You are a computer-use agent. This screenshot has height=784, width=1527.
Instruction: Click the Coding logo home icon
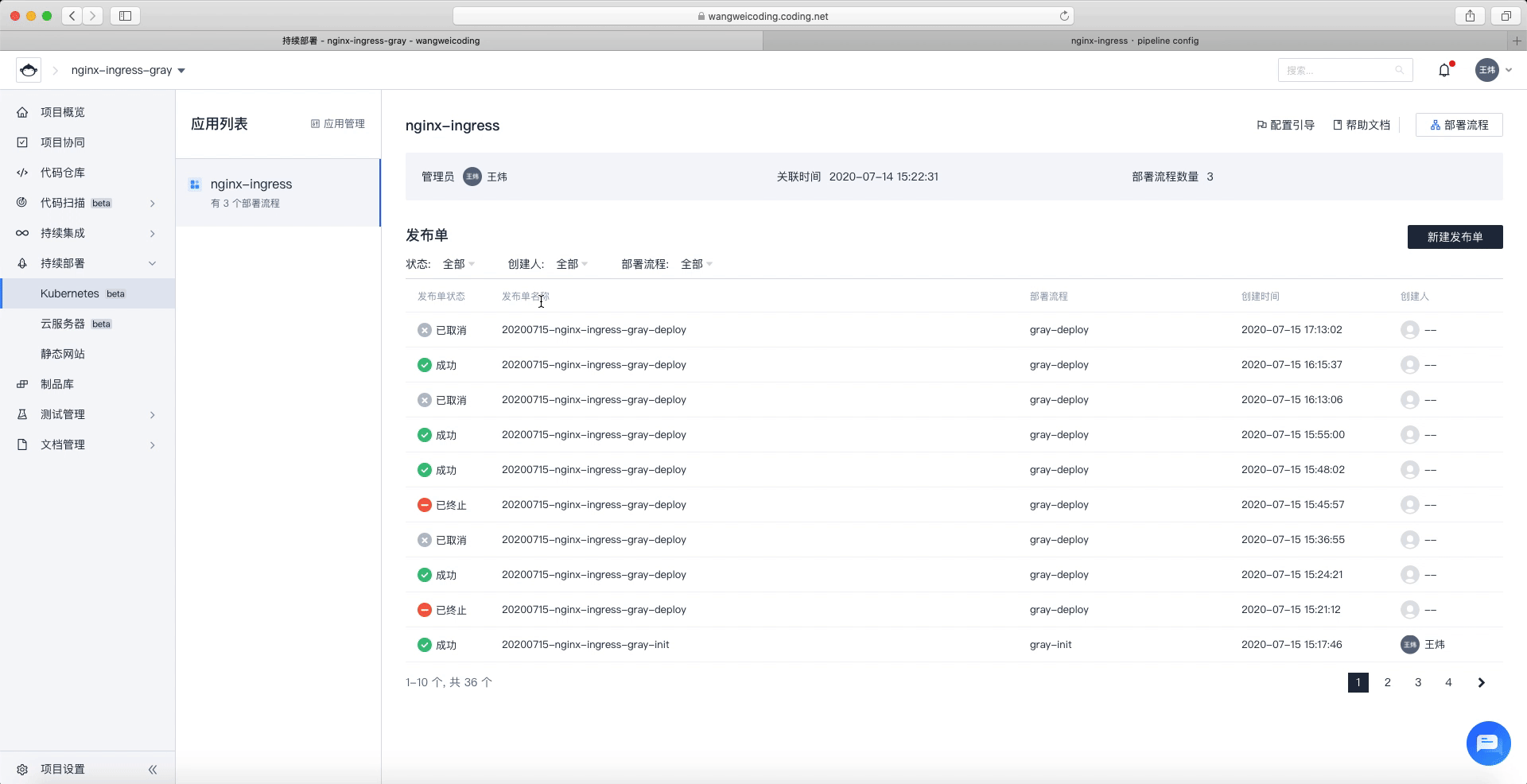[x=29, y=70]
